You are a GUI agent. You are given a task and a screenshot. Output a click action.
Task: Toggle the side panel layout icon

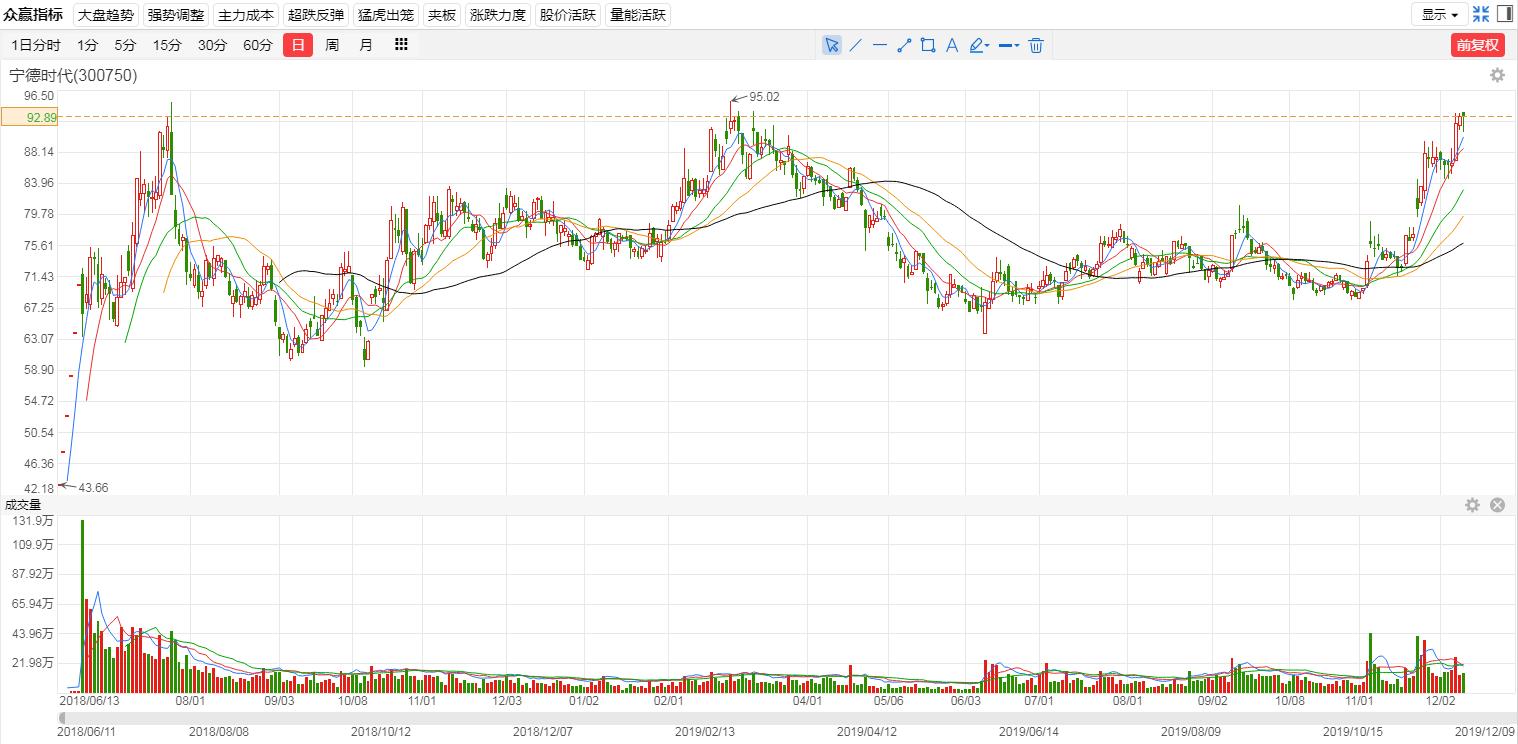pos(1504,14)
